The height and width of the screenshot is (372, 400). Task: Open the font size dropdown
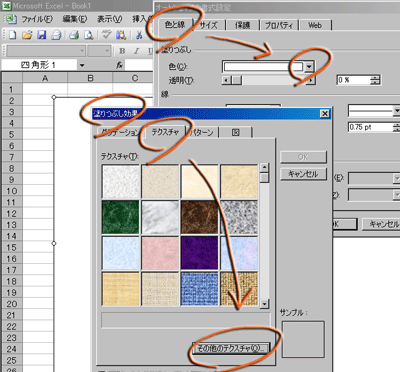(99, 51)
